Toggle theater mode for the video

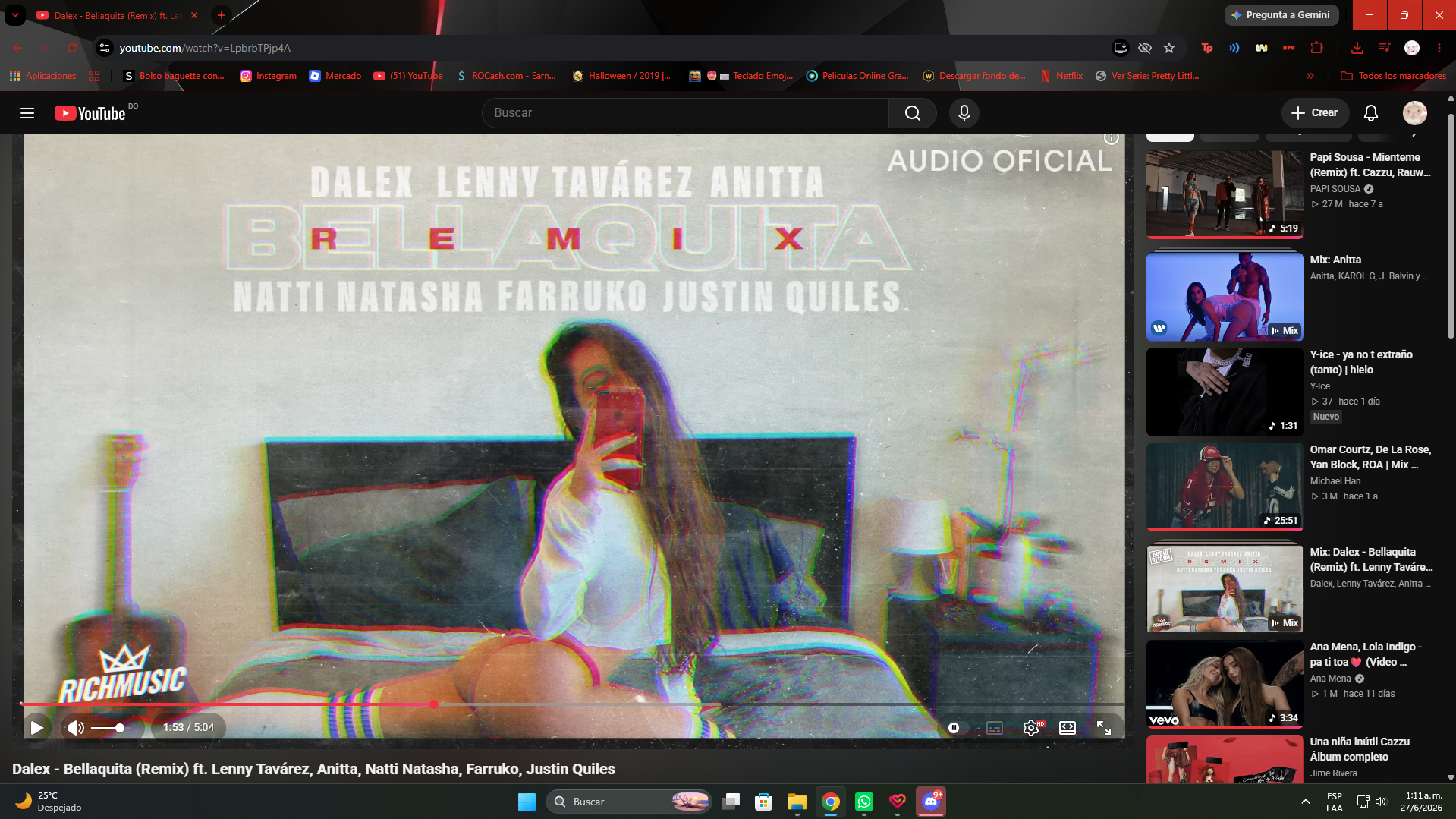pos(1068,728)
